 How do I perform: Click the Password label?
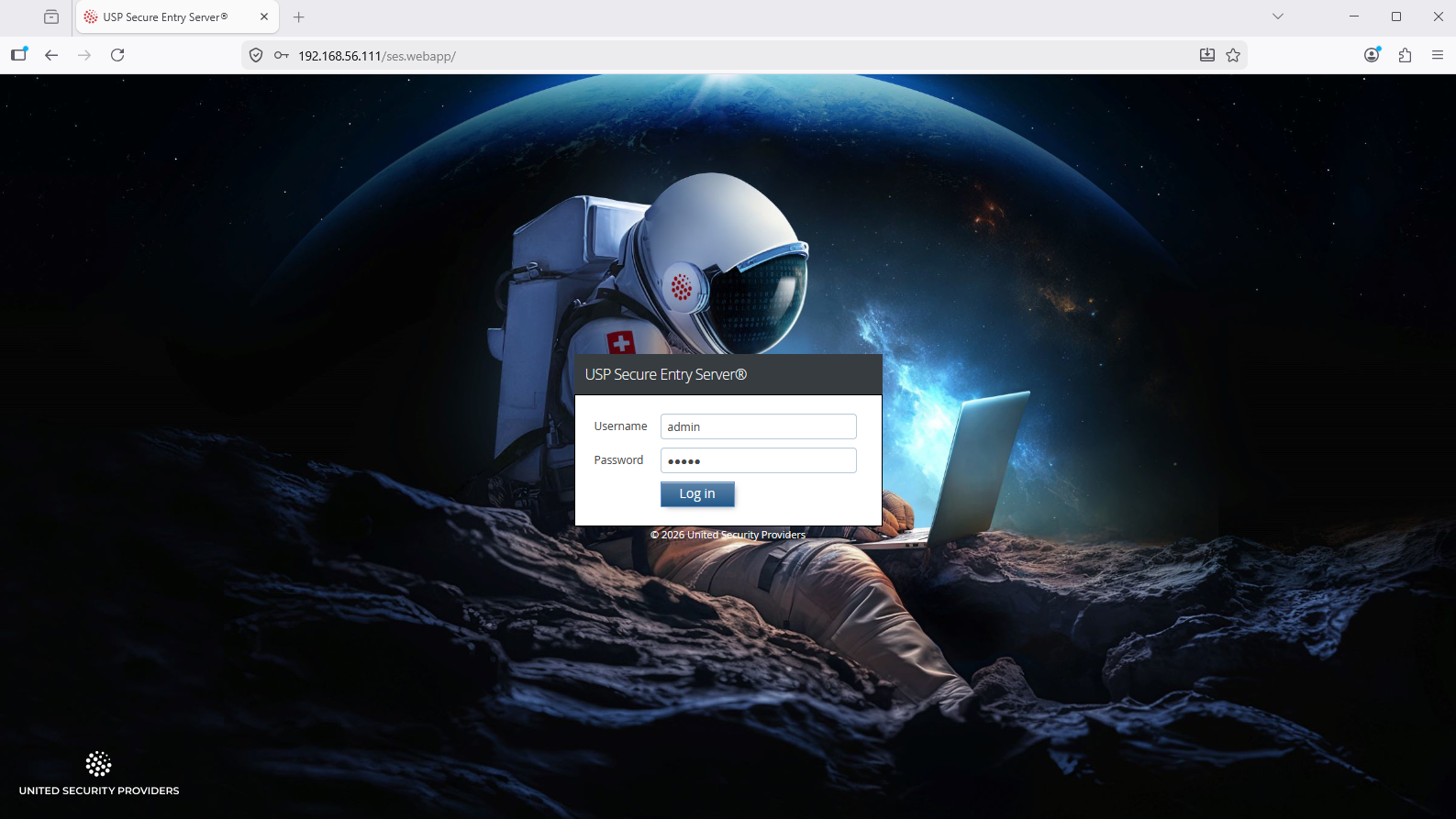(618, 460)
